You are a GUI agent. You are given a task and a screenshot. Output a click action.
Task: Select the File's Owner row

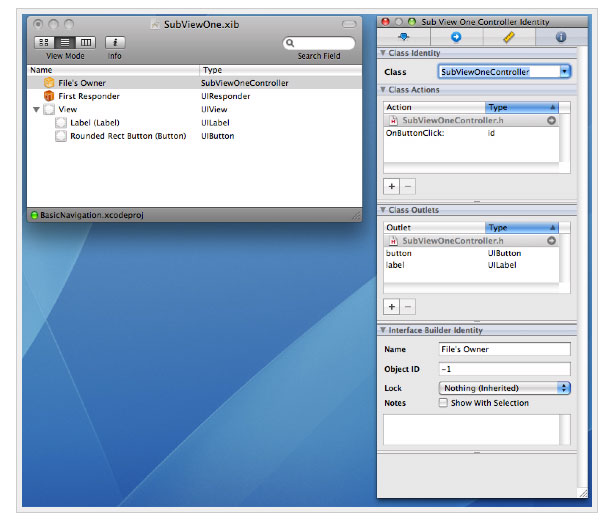[x=195, y=83]
